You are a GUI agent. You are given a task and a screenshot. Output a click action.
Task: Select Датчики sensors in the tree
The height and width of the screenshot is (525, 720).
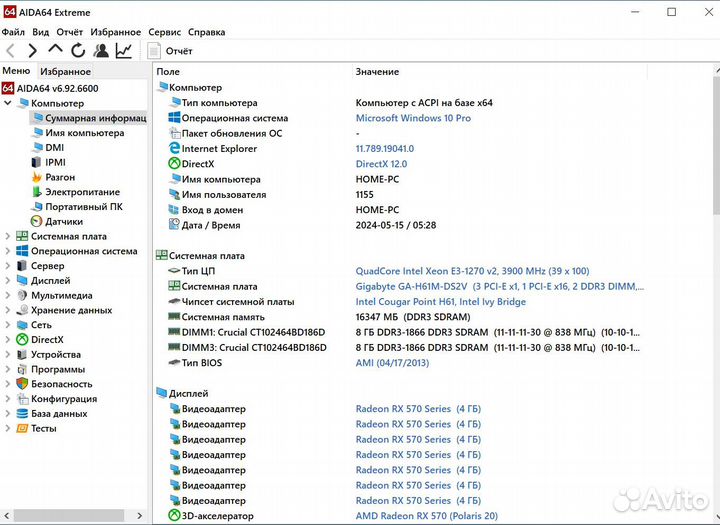point(63,221)
